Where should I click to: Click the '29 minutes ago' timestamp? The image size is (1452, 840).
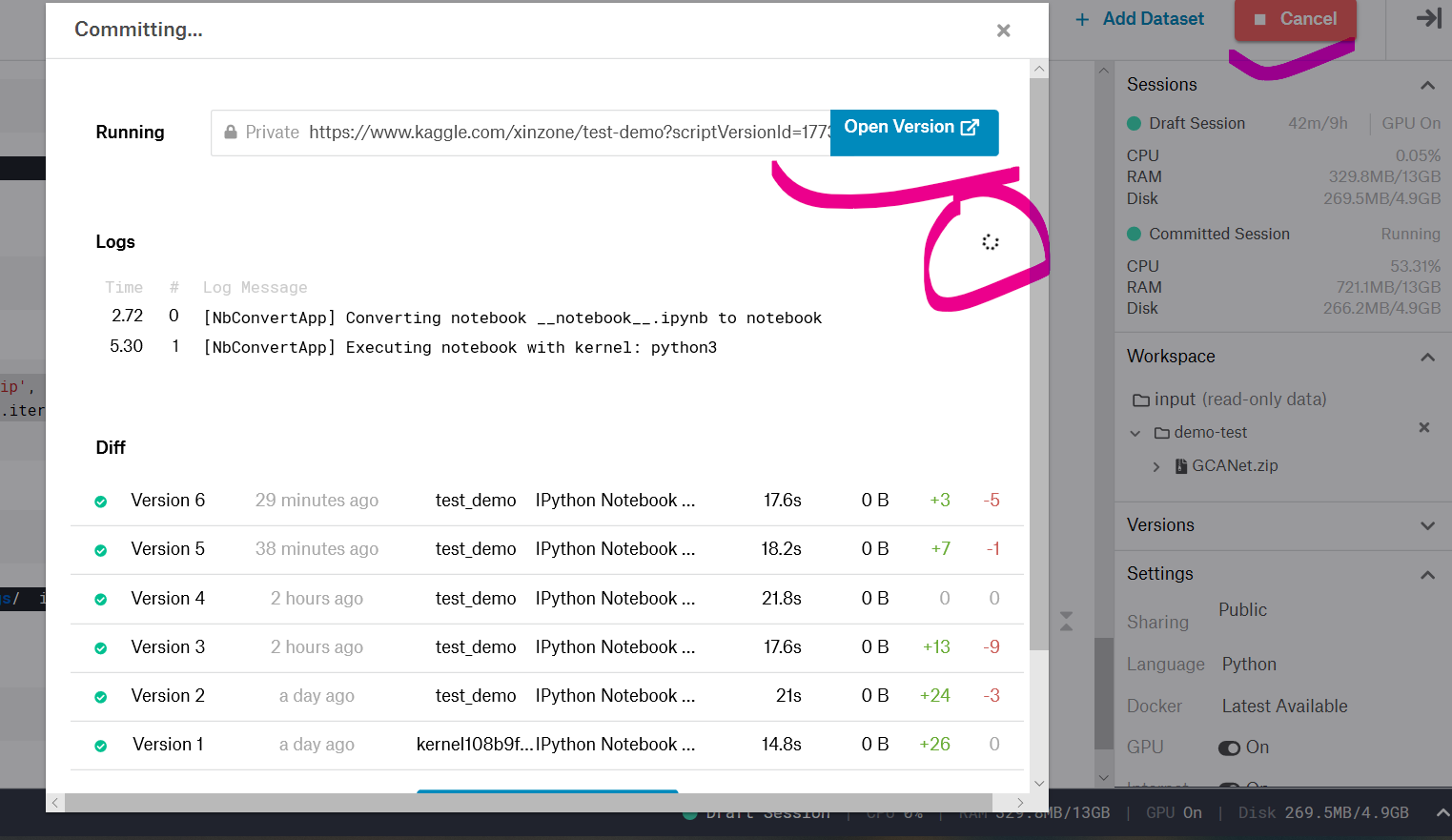(x=317, y=501)
